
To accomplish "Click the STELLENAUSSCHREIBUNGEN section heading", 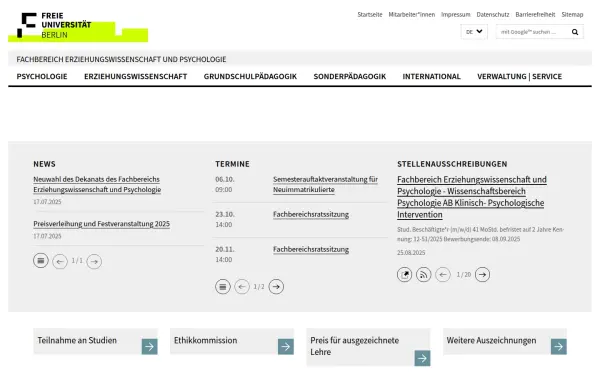I will (x=452, y=164).
